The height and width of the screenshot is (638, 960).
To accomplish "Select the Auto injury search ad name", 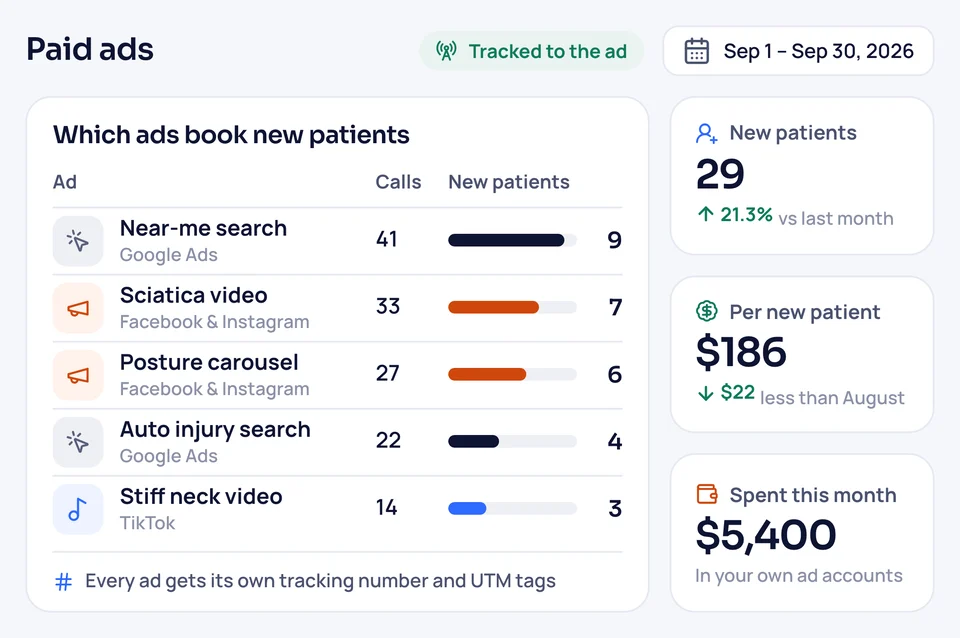I will click(x=215, y=430).
